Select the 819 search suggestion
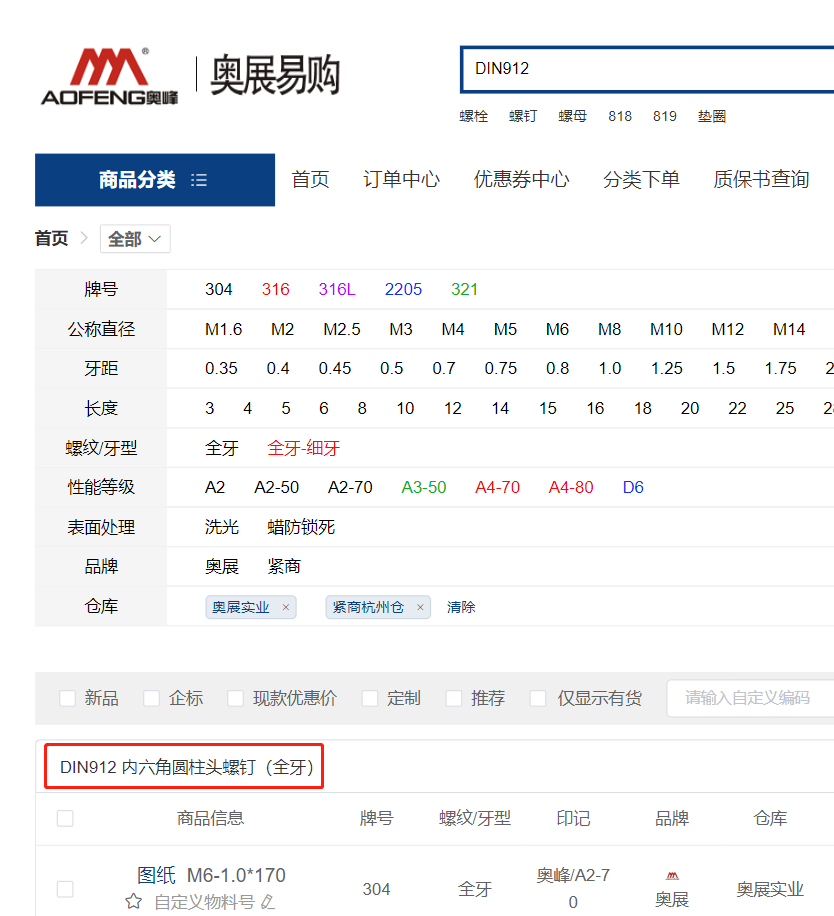834x916 pixels. pyautogui.click(x=665, y=116)
